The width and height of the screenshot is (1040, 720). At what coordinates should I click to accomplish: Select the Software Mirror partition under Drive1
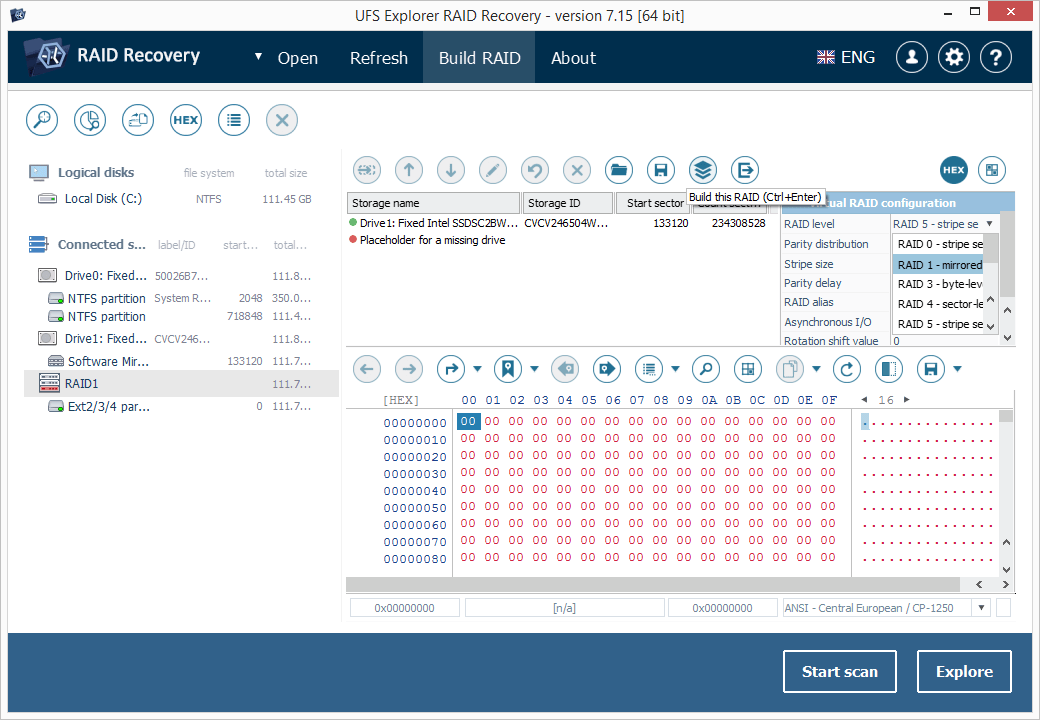(x=181, y=361)
